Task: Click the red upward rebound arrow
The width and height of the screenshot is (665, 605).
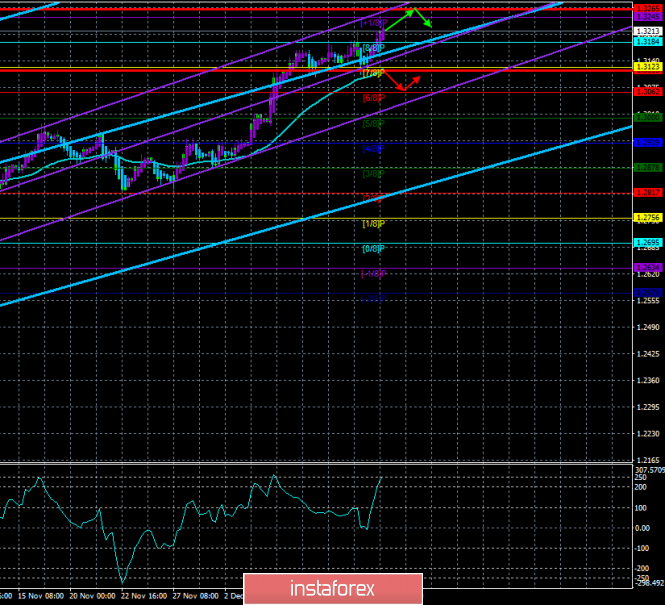Action: coord(412,83)
